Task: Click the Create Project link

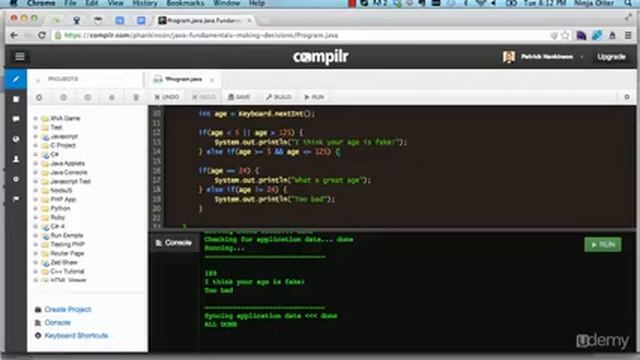Action: click(x=68, y=309)
